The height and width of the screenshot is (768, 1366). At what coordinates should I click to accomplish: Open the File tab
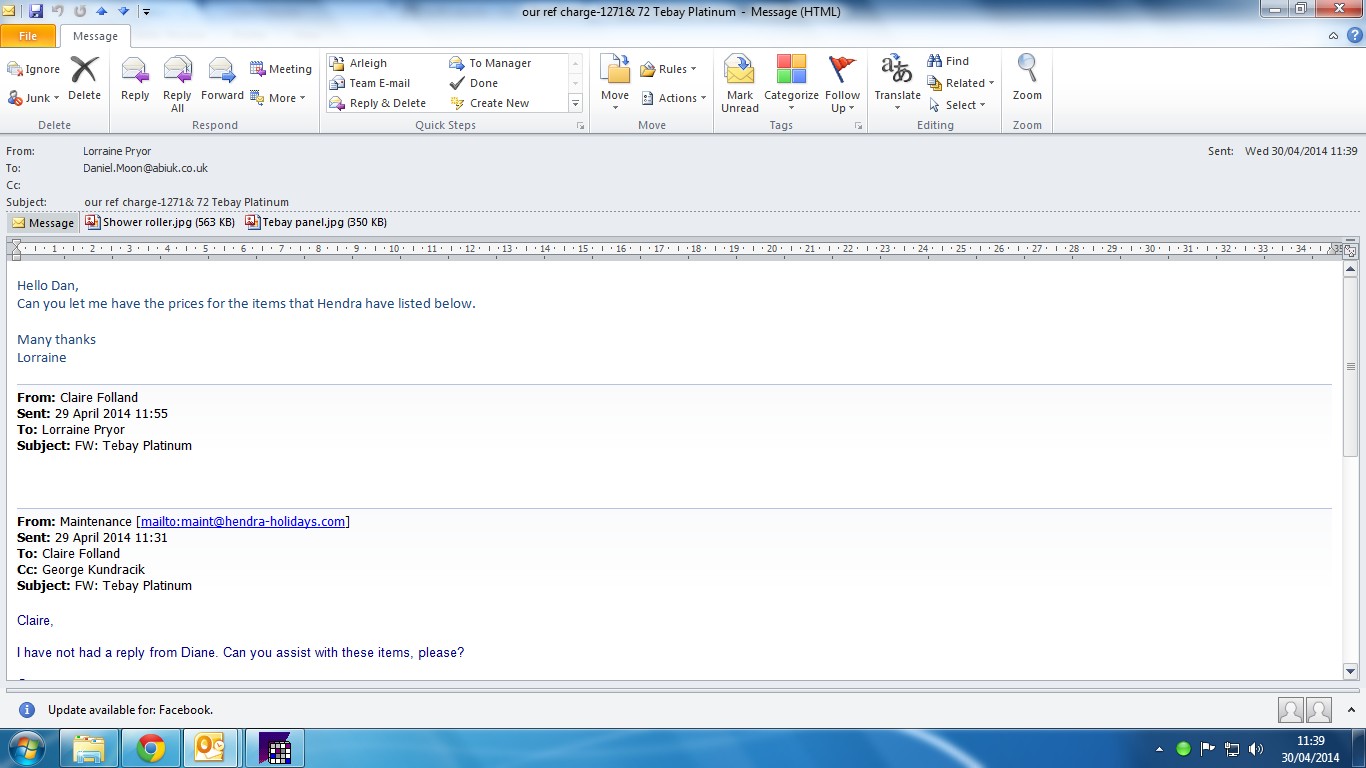[28, 36]
